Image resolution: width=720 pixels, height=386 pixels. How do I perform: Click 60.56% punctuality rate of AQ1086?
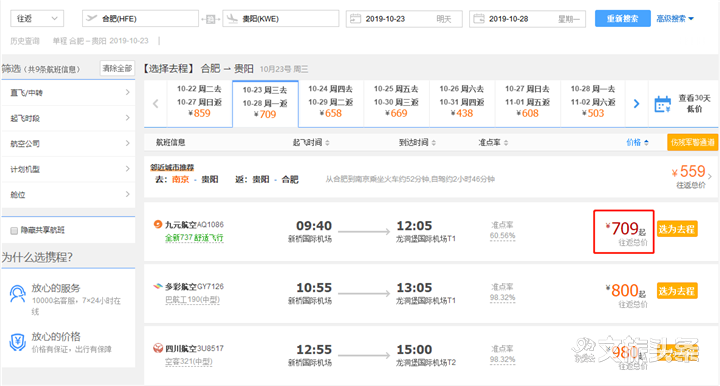[x=502, y=236]
